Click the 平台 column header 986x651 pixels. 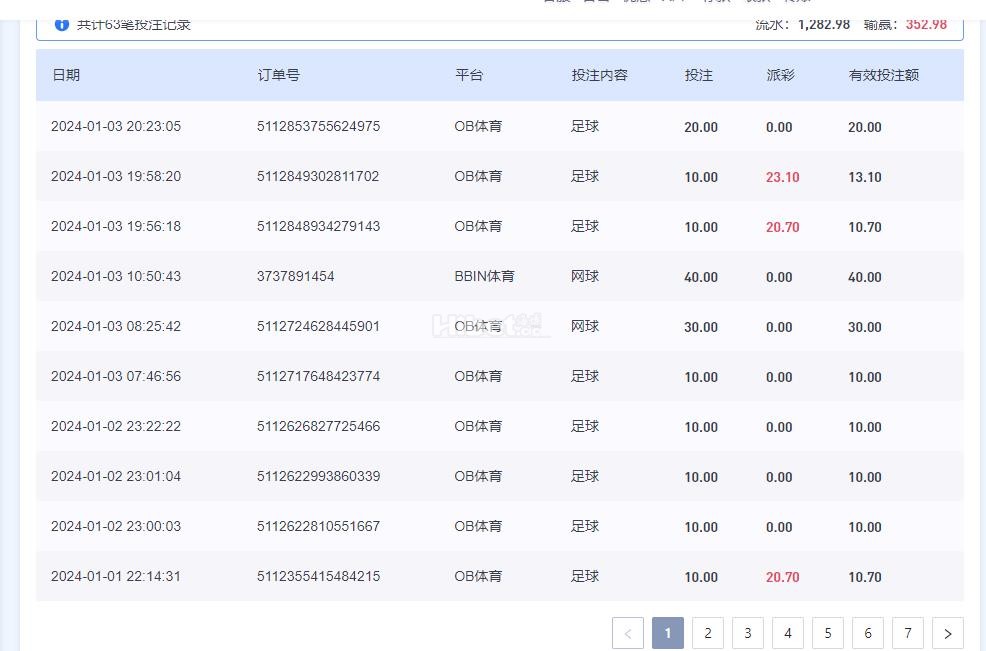[x=469, y=75]
